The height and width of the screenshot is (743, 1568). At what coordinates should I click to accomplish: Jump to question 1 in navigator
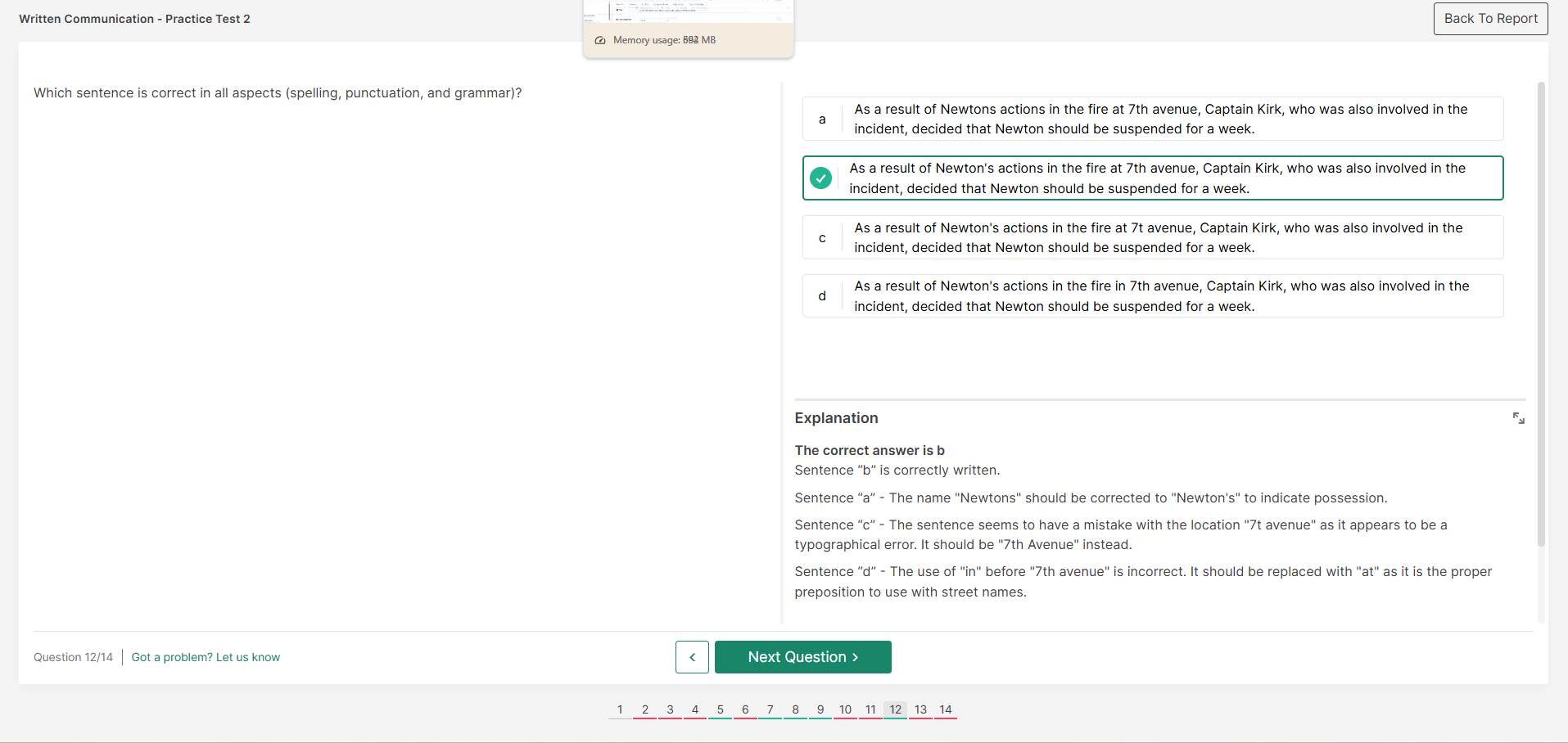(620, 709)
